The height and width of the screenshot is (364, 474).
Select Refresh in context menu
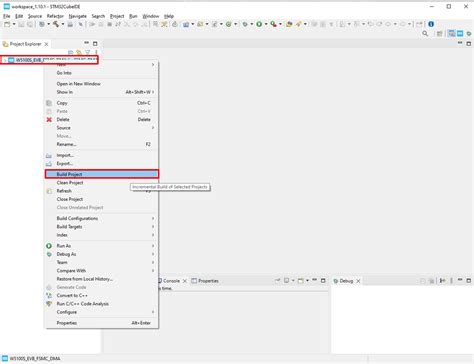(102, 191)
